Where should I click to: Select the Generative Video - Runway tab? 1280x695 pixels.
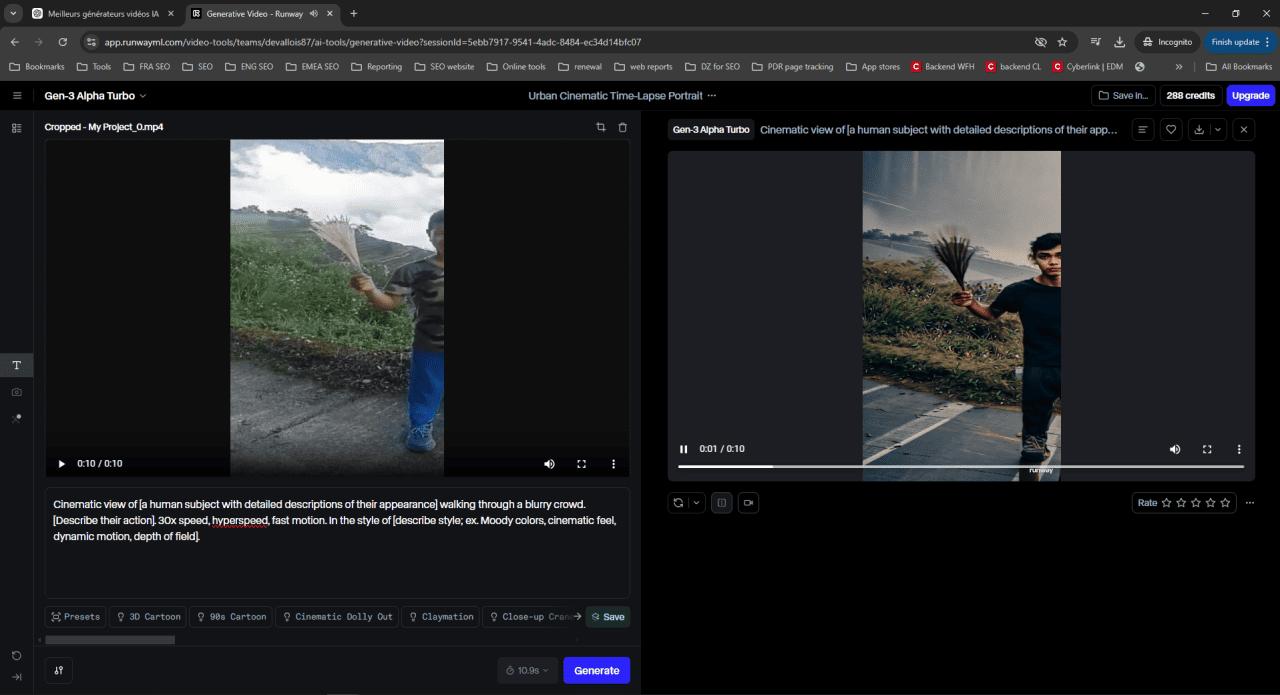(x=261, y=14)
